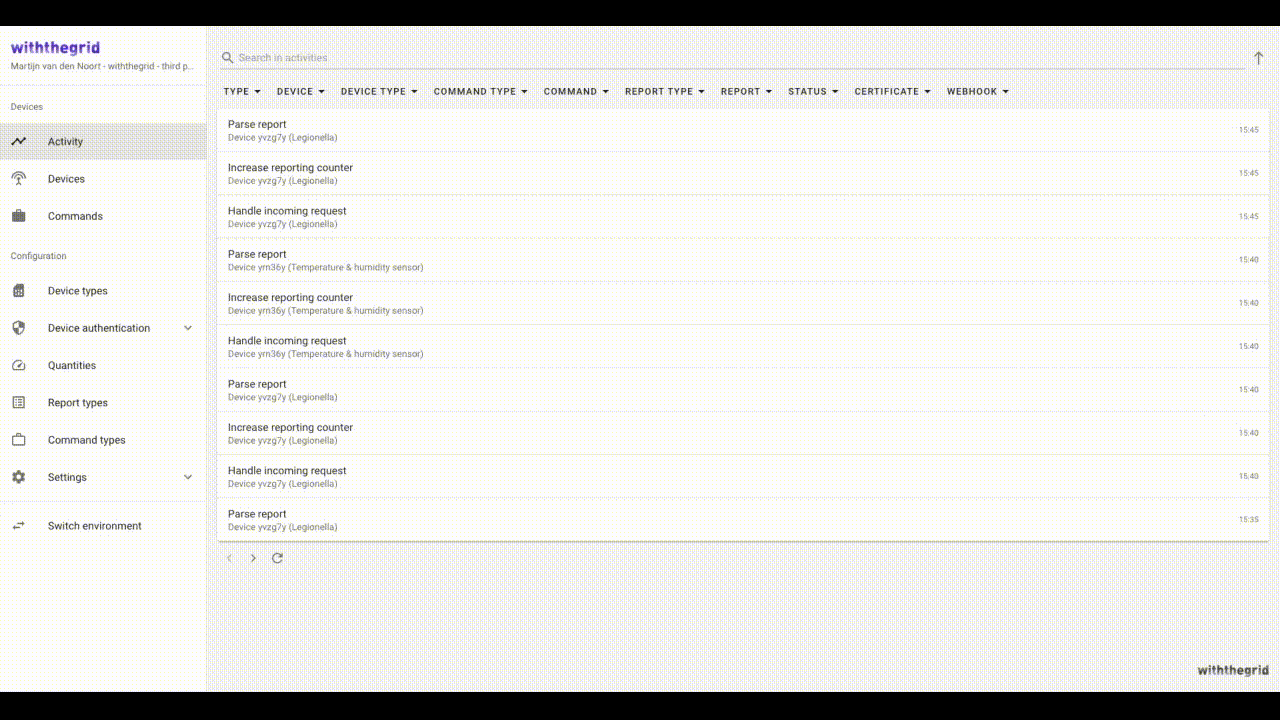
Task: Go to next page with right chevron
Action: click(x=253, y=558)
